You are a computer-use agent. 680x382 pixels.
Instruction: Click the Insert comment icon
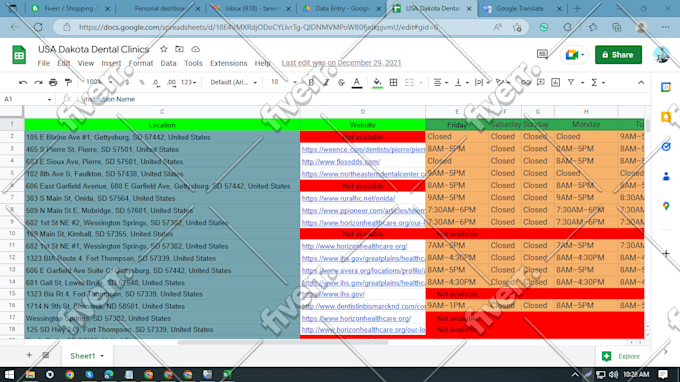[x=540, y=82]
